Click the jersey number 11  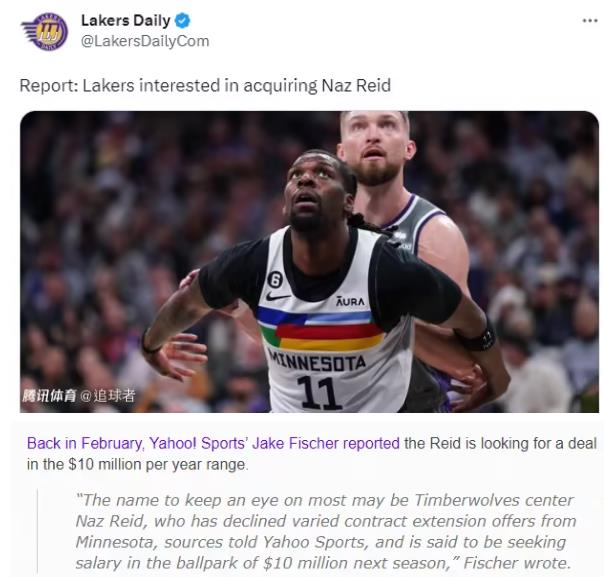point(319,392)
